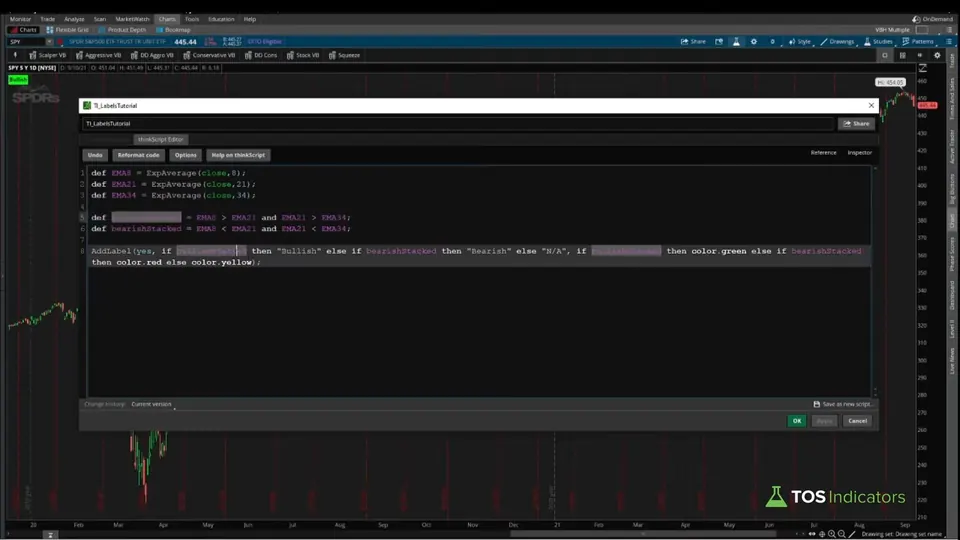Open the OnDemand feature
This screenshot has width=960, height=540.
coord(932,19)
